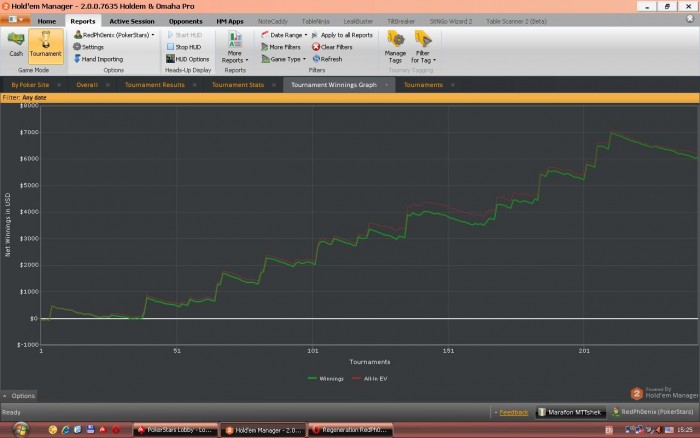Open More Filters

click(x=281, y=47)
